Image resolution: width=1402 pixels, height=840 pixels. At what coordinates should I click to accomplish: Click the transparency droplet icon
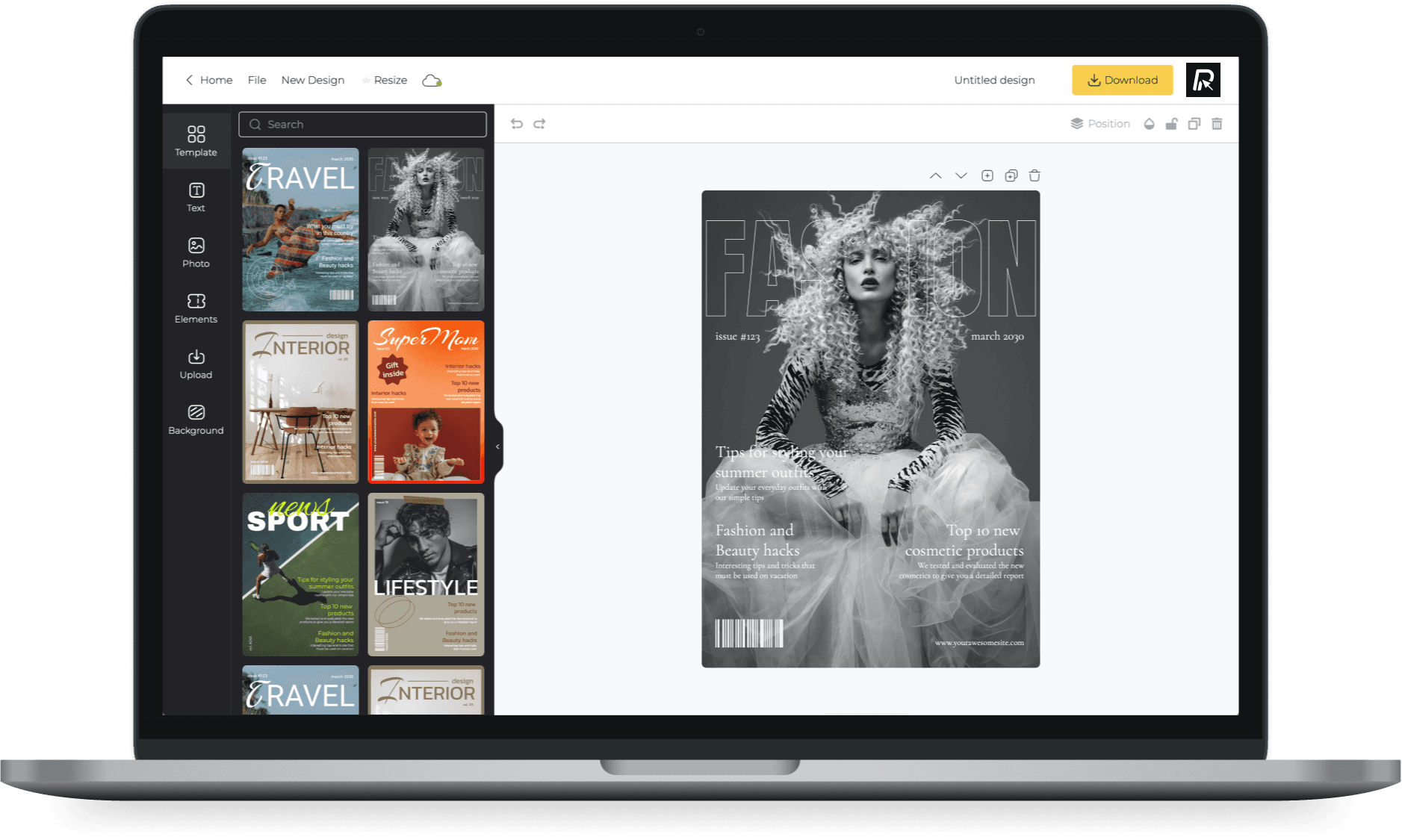(1149, 124)
